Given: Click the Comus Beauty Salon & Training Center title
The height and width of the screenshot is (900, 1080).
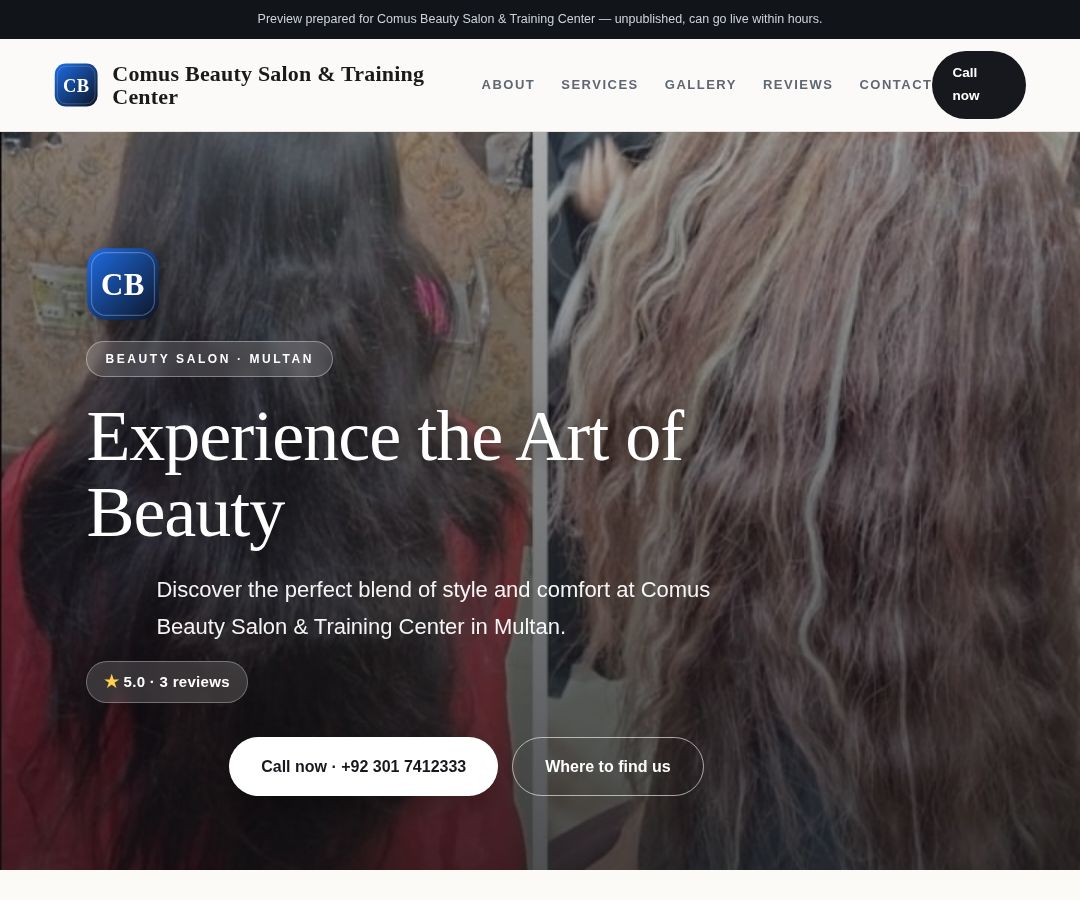Looking at the screenshot, I should point(268,85).
